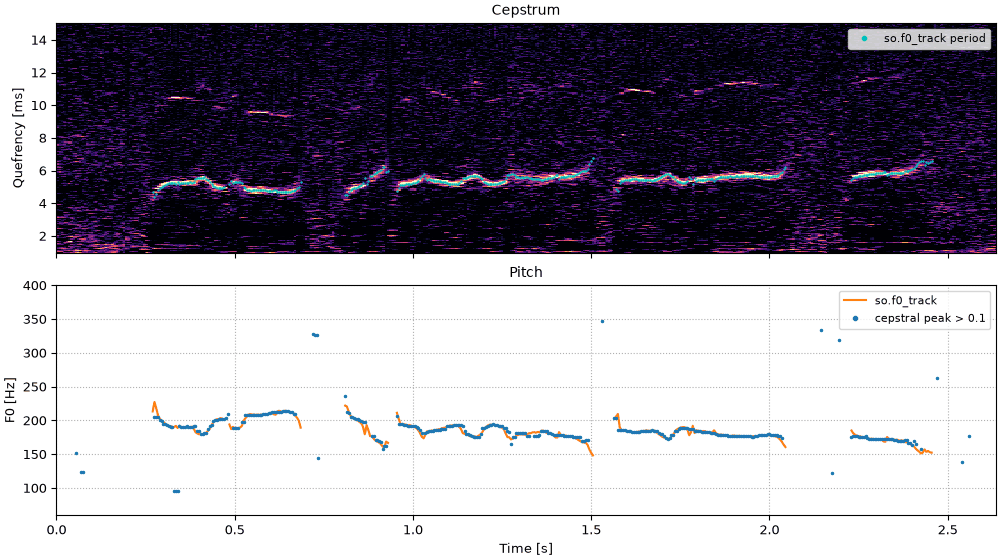The image size is (1000, 560).
Task: Click the 'Cepstrum' plot title
Action: tap(526, 10)
